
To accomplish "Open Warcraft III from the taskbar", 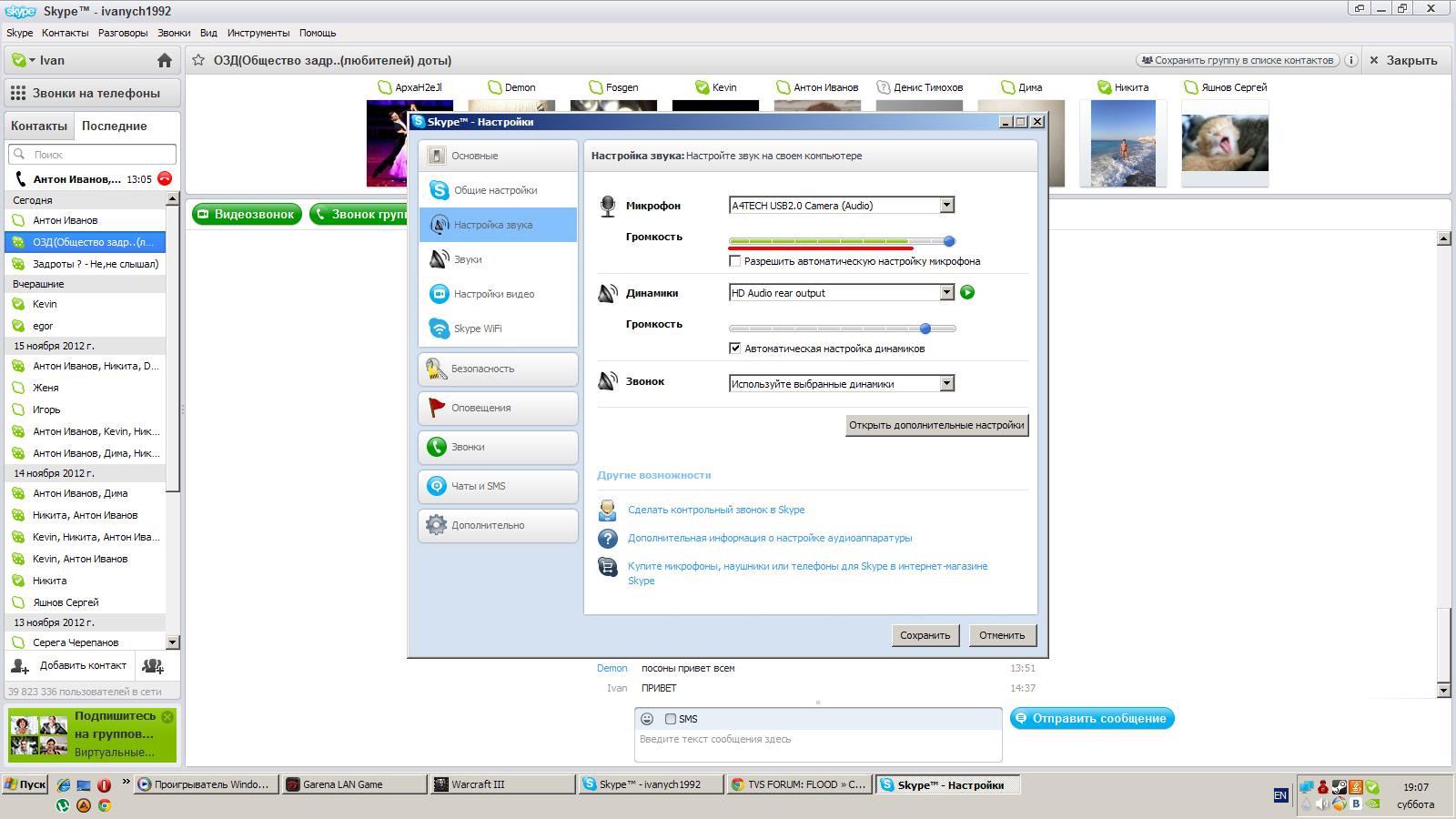I will point(503,784).
